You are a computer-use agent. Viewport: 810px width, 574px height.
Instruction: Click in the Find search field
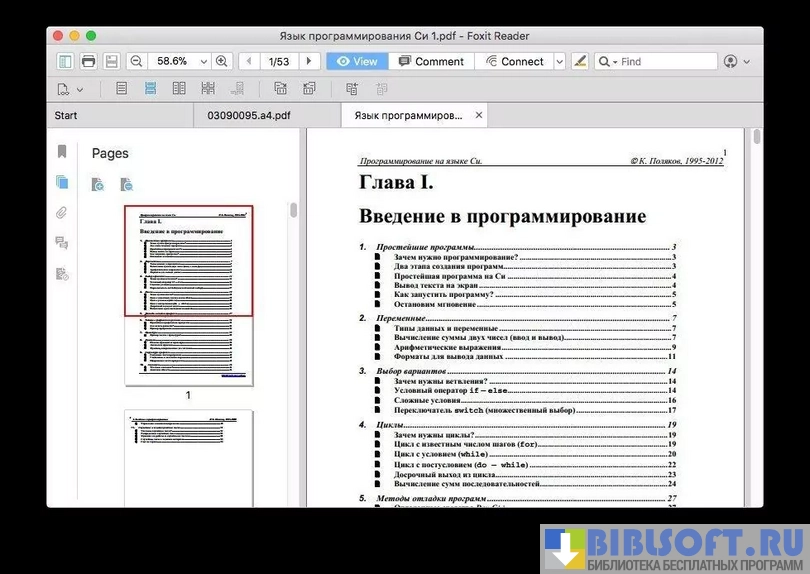[664, 61]
